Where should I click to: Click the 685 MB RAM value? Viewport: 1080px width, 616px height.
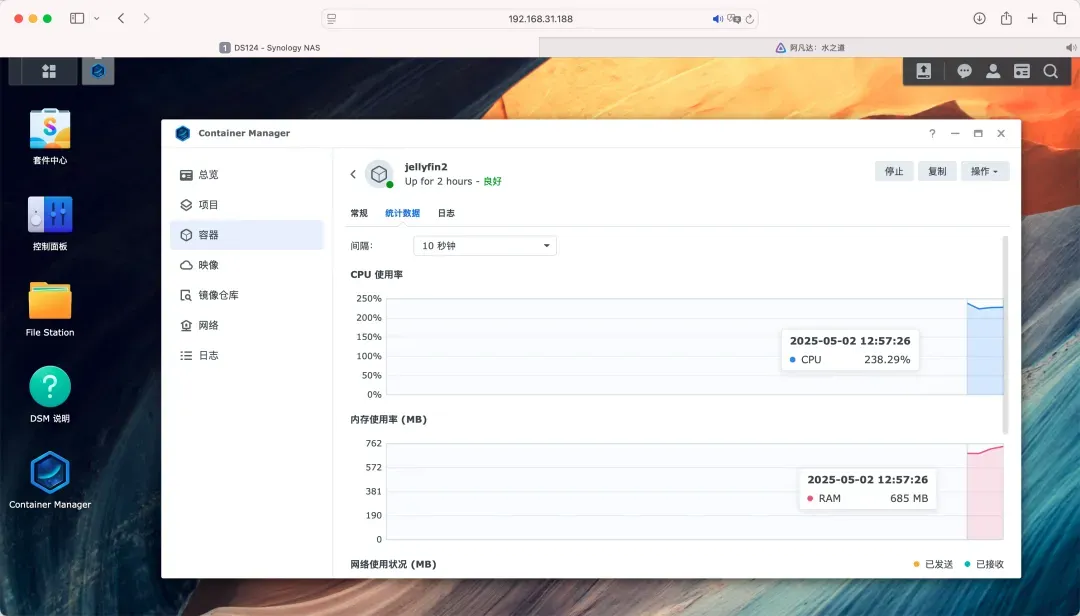(x=908, y=498)
